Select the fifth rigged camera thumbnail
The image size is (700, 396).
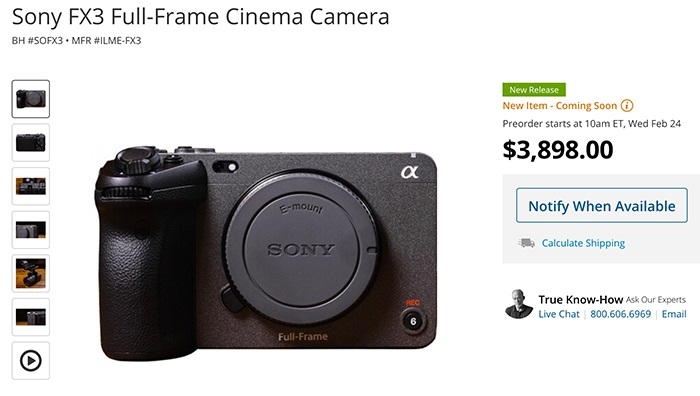tap(31, 274)
